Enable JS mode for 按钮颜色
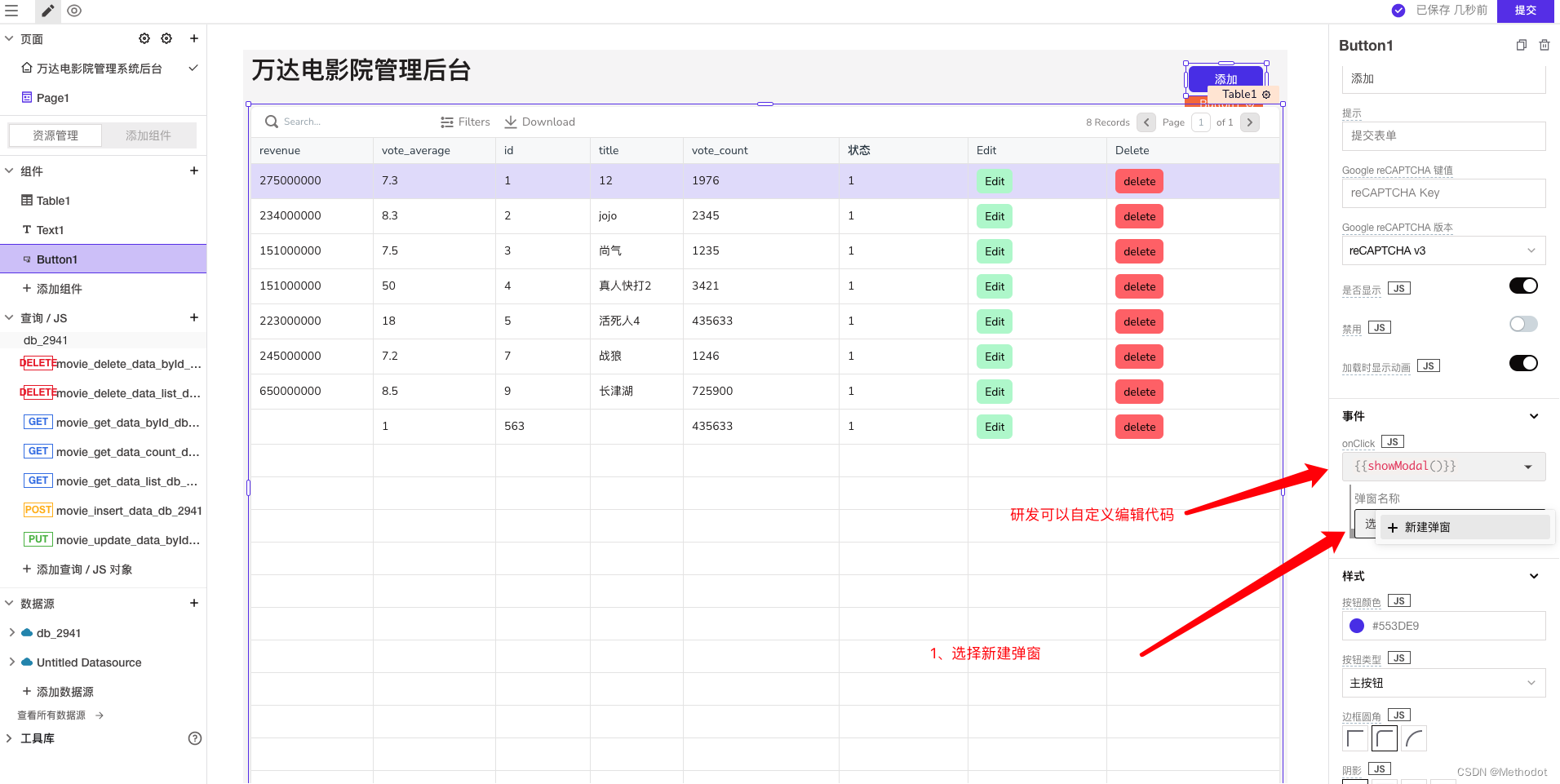This screenshot has height=784, width=1560. [x=1399, y=601]
